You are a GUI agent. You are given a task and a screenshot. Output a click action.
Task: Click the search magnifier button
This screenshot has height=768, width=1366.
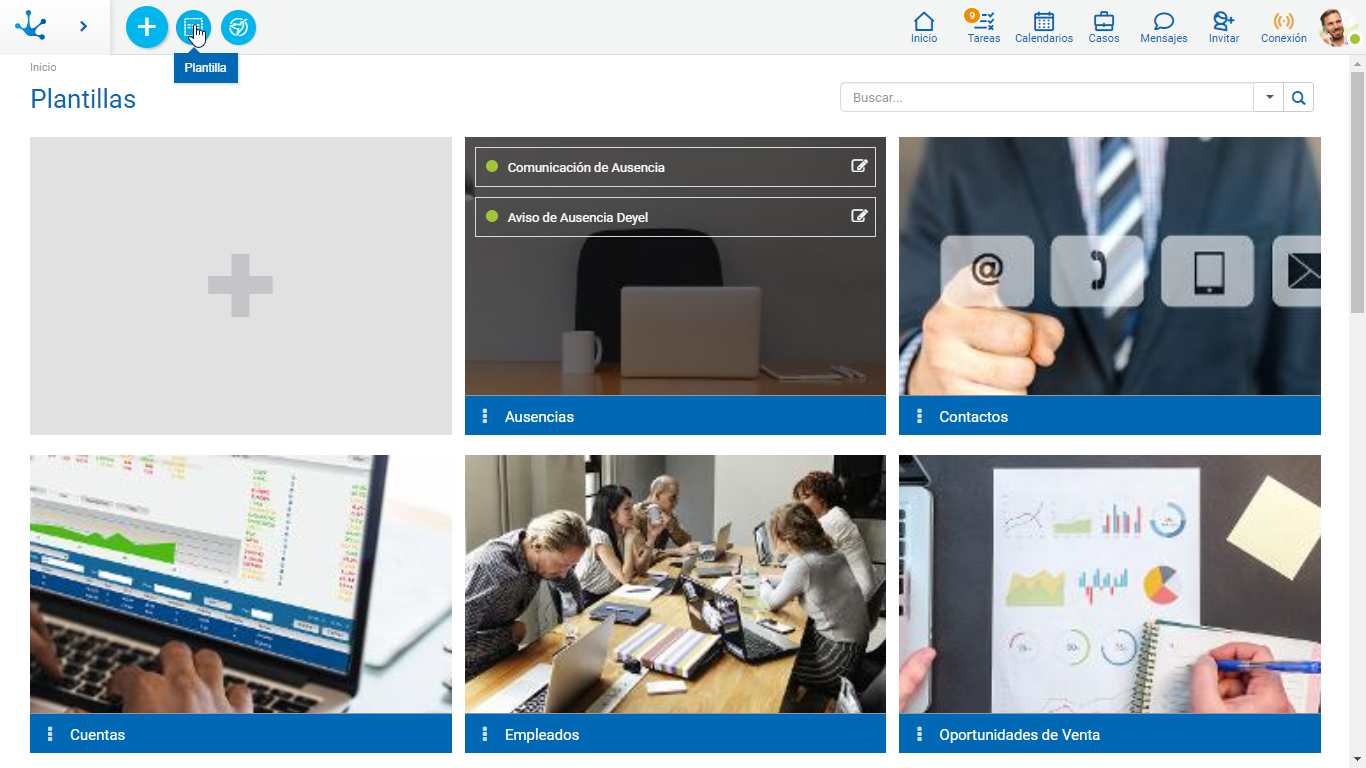(x=1298, y=97)
